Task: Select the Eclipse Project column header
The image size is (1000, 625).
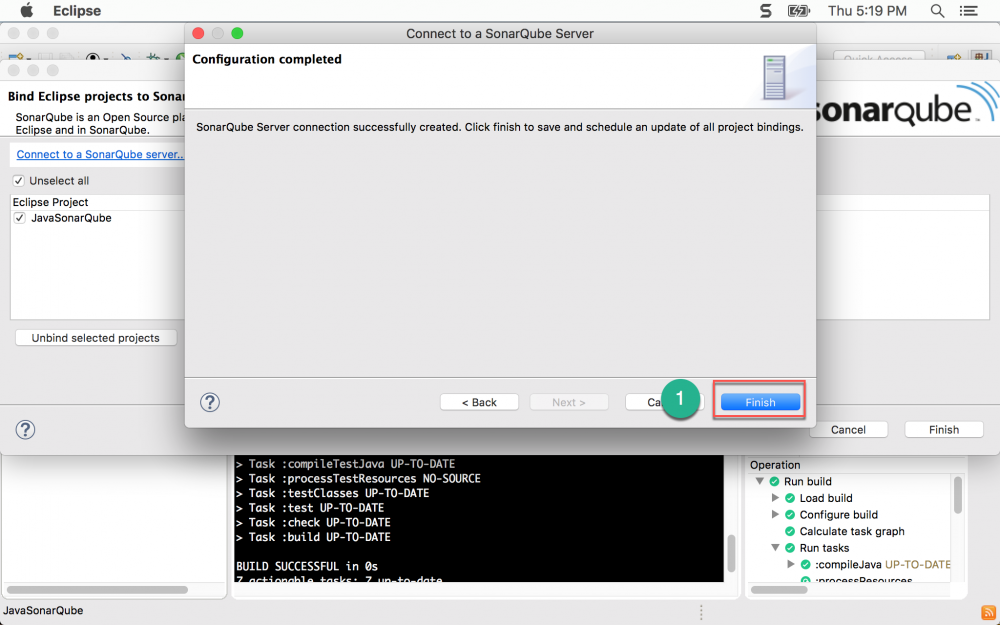Action: 50,202
